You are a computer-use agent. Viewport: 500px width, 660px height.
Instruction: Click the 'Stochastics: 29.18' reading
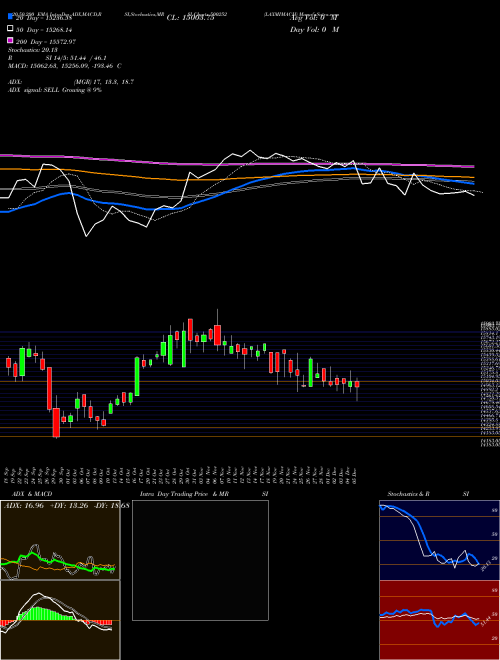33,50
